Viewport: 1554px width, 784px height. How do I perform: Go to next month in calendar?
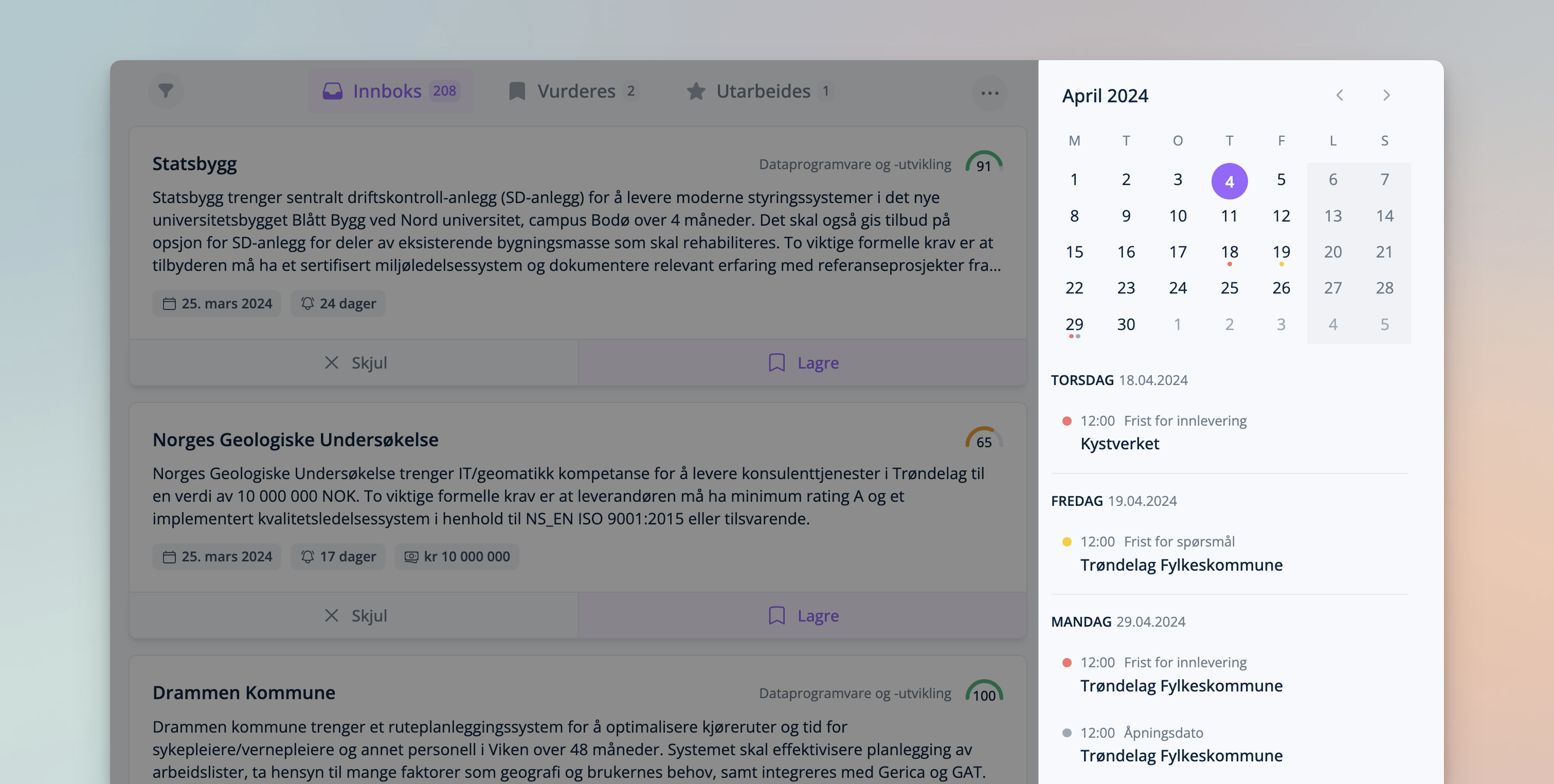coord(1386,95)
